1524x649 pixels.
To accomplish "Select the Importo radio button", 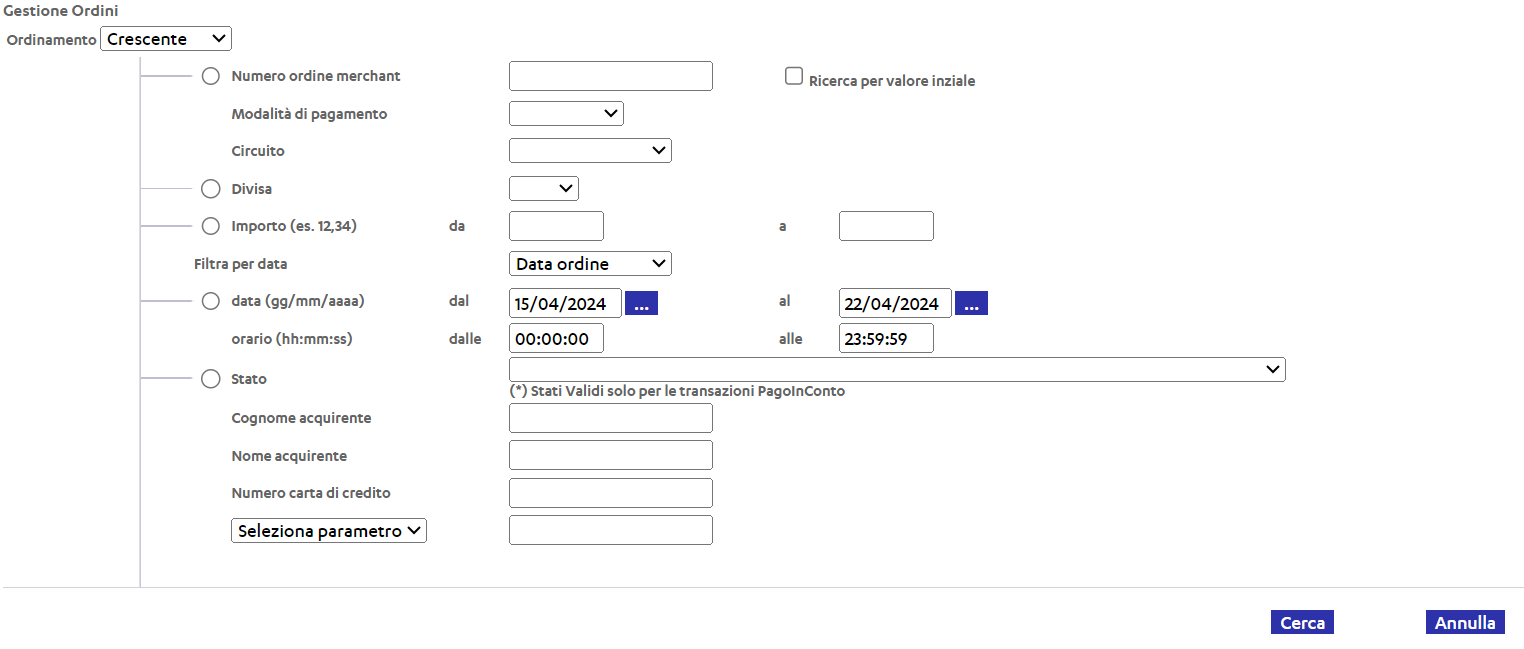I will [x=210, y=226].
